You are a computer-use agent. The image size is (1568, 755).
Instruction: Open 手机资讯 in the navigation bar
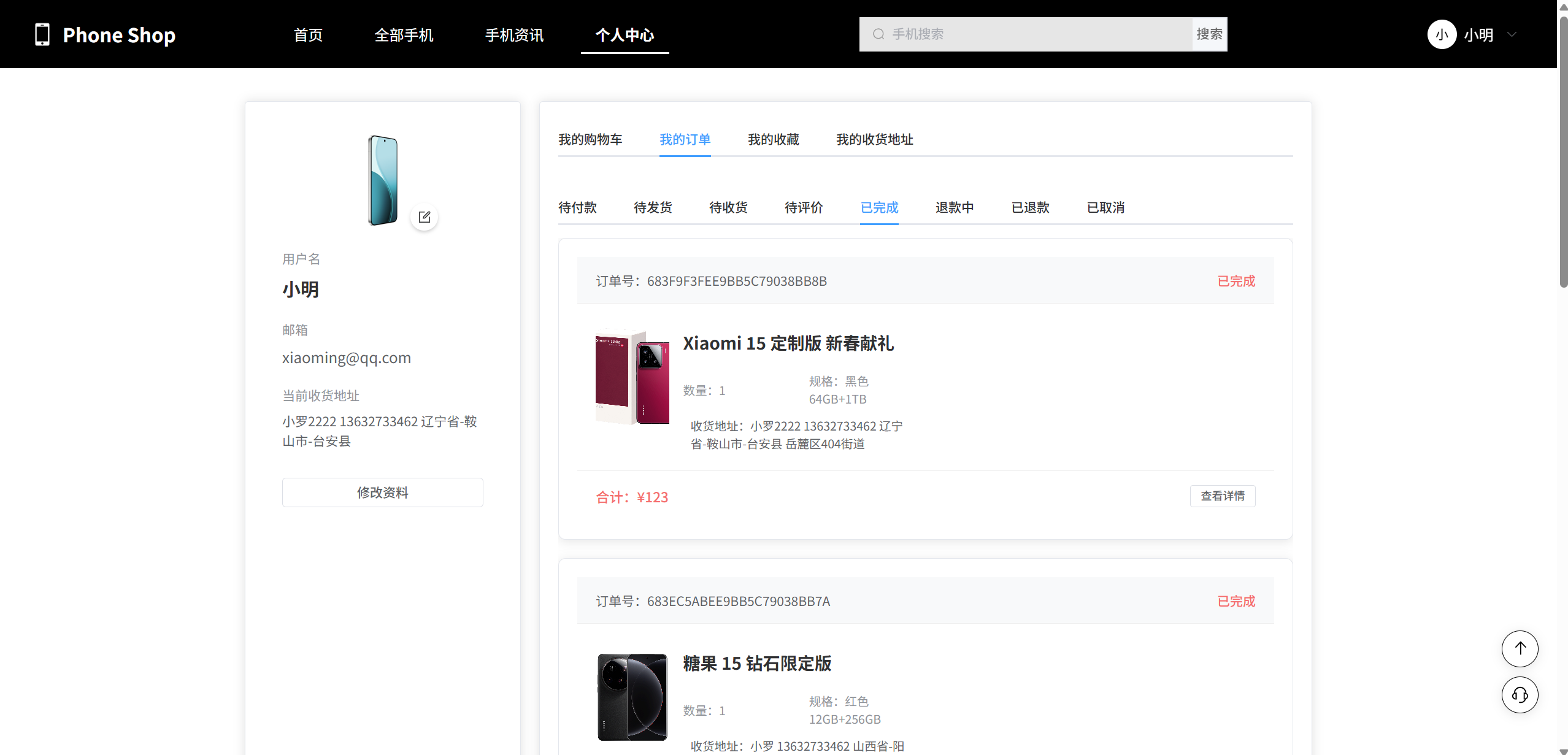[514, 35]
